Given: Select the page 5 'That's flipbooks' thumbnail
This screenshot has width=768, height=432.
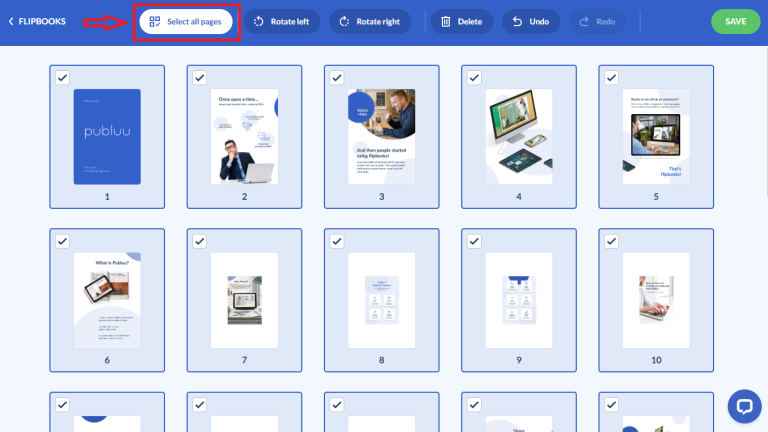Looking at the screenshot, I should point(656,137).
